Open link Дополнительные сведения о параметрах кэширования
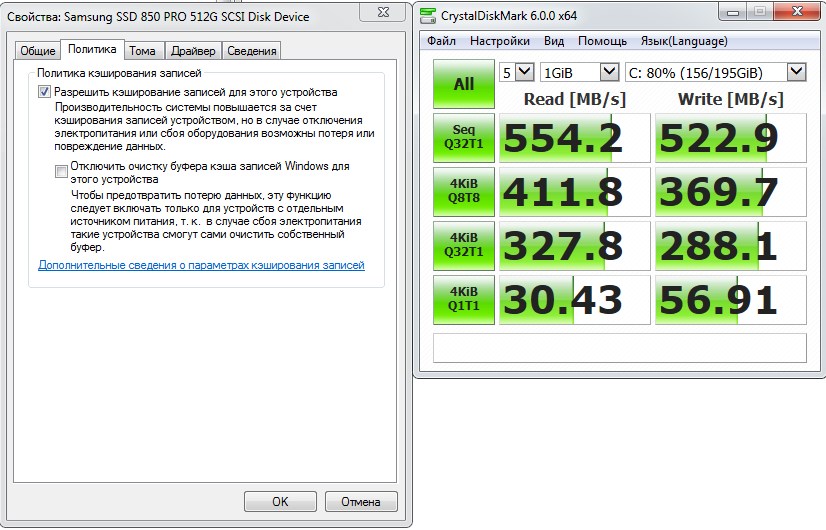826x530 pixels. pyautogui.click(x=201, y=265)
